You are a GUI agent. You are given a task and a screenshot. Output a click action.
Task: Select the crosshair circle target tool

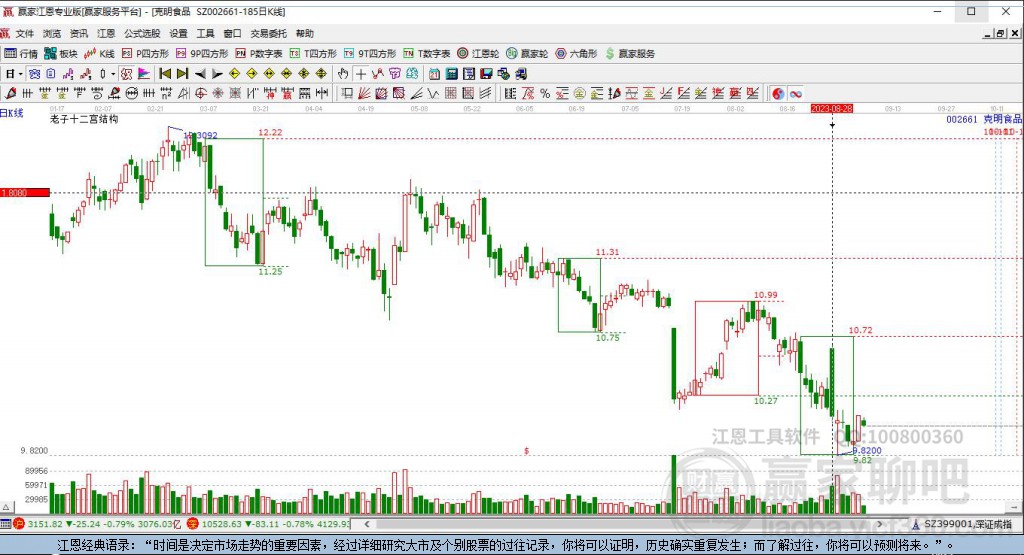pyautogui.click(x=200, y=93)
